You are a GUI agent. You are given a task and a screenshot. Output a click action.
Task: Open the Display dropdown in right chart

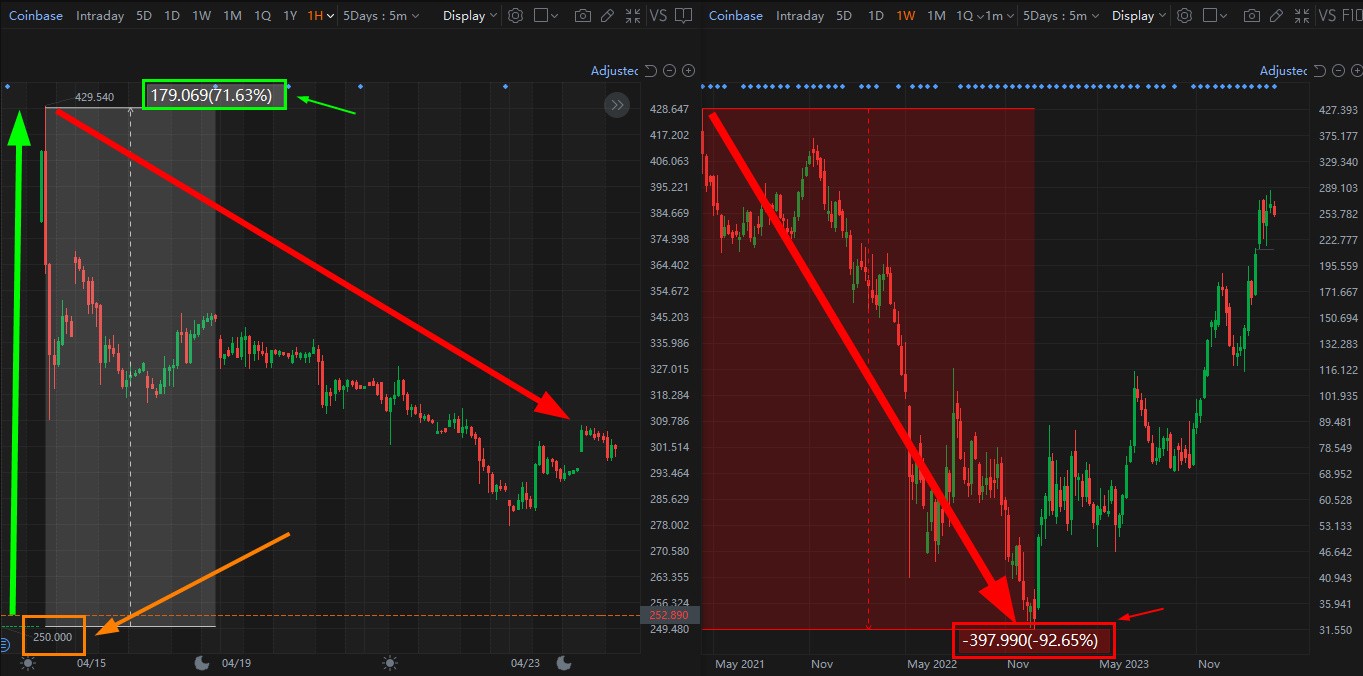click(1140, 15)
